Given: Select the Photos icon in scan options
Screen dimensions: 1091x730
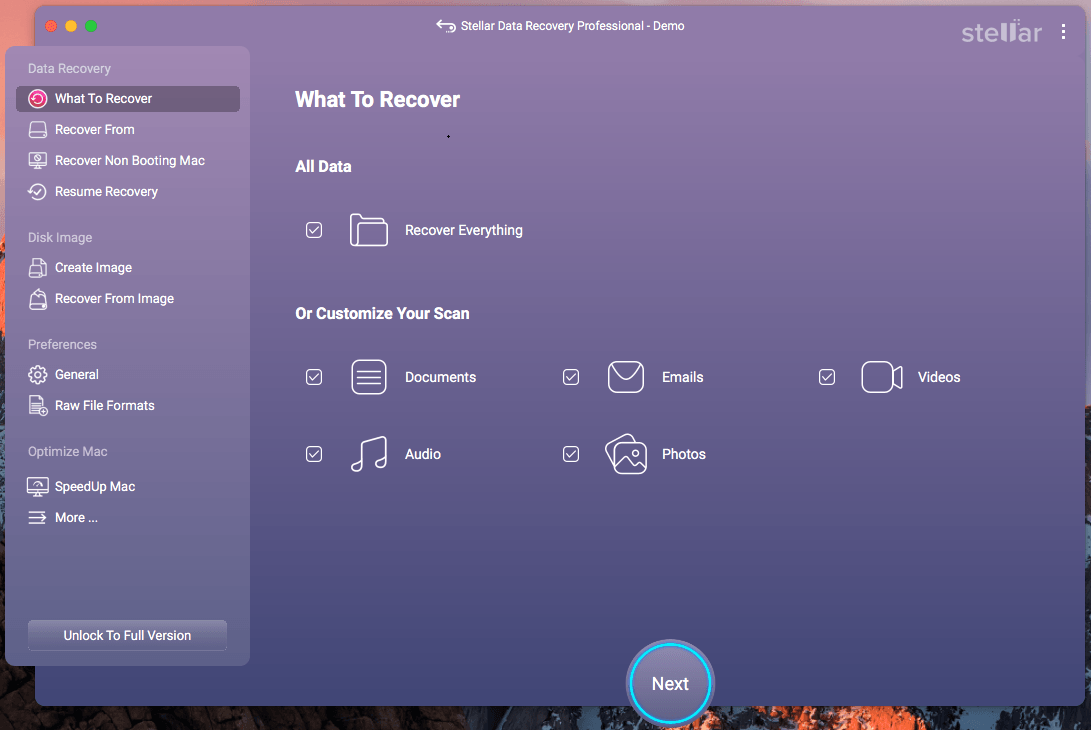Looking at the screenshot, I should click(626, 454).
